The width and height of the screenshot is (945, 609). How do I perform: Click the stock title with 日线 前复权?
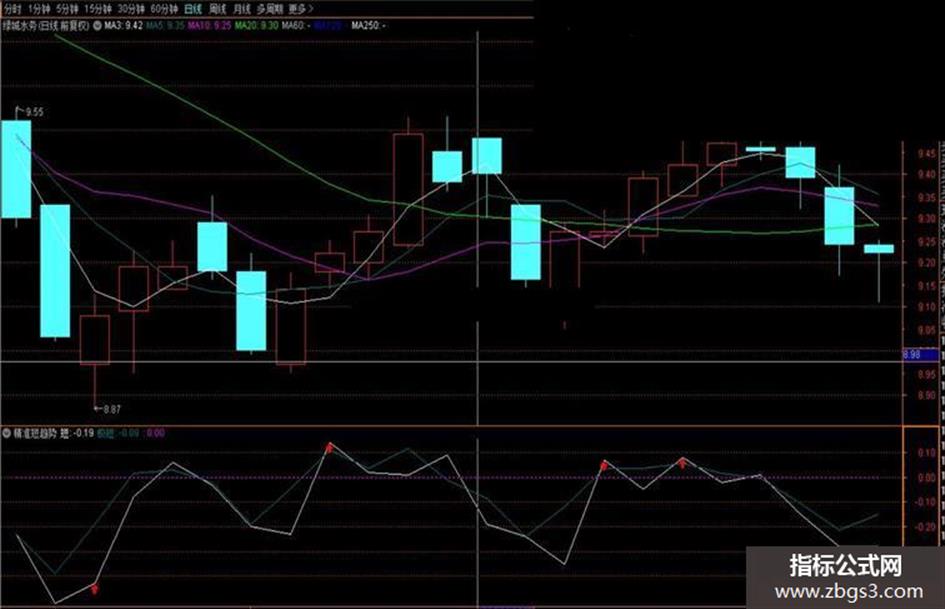pos(46,26)
